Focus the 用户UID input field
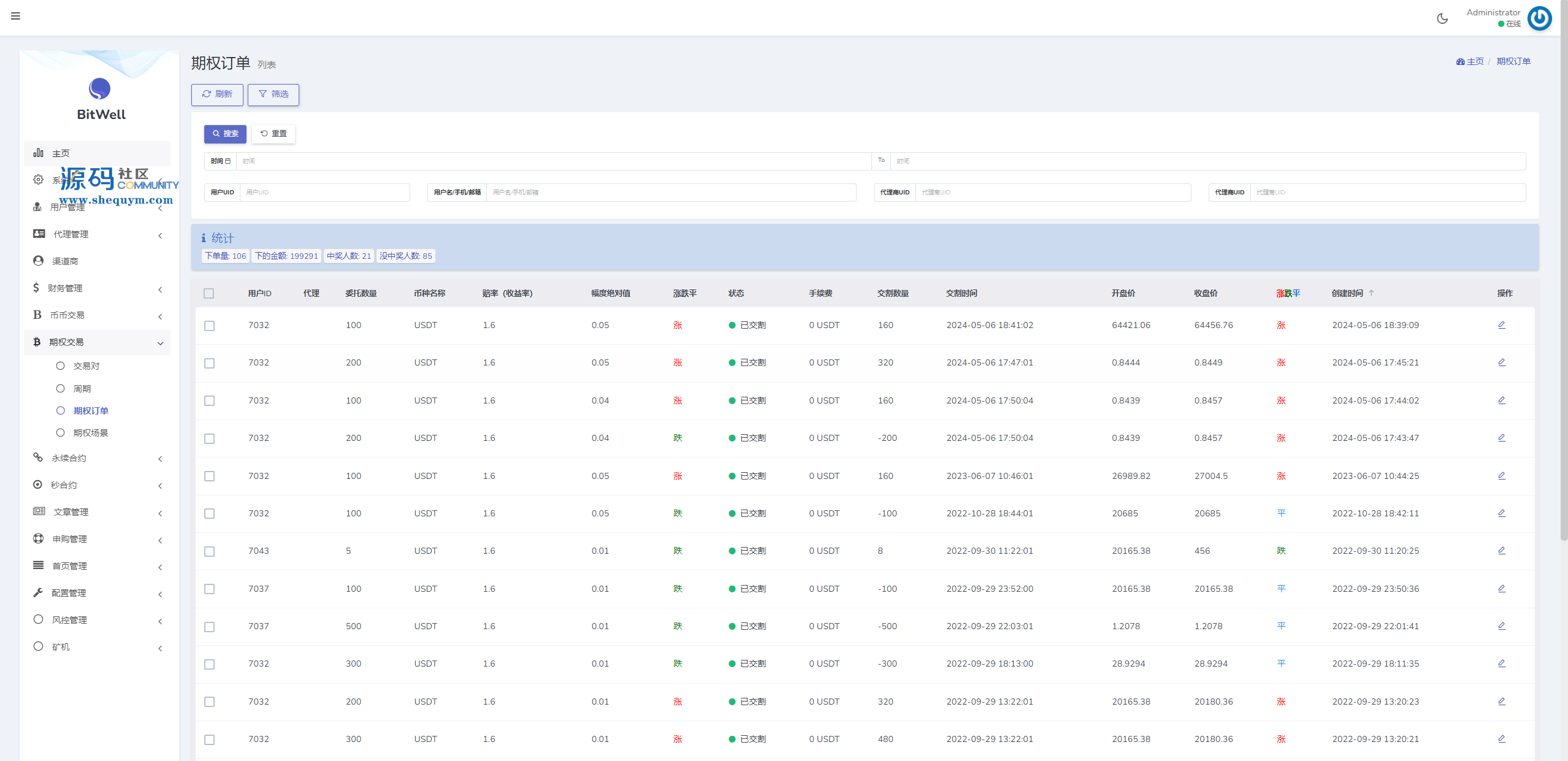This screenshot has width=1568, height=761. coord(324,193)
